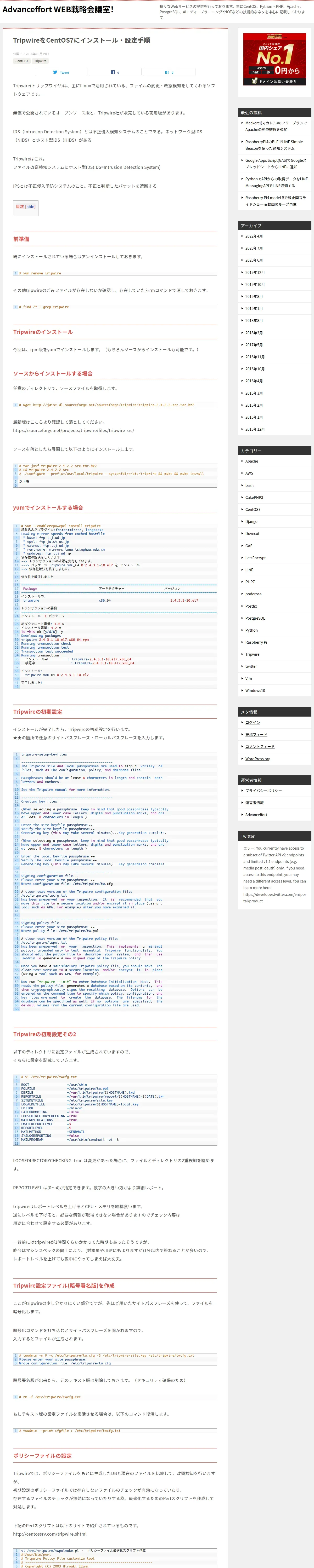
Task: Open the 2016年11月 archive
Action: [x=255, y=357]
